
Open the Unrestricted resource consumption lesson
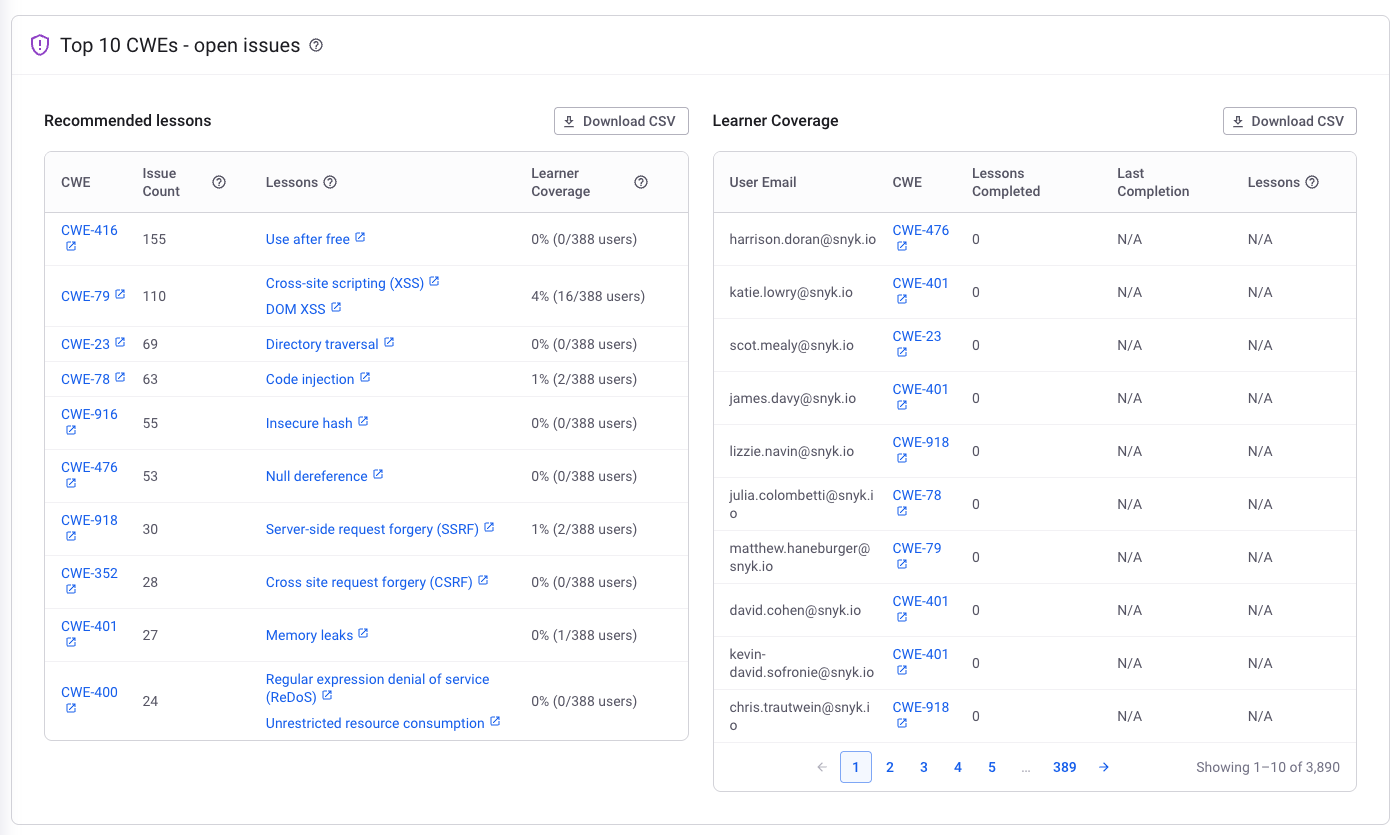point(375,723)
